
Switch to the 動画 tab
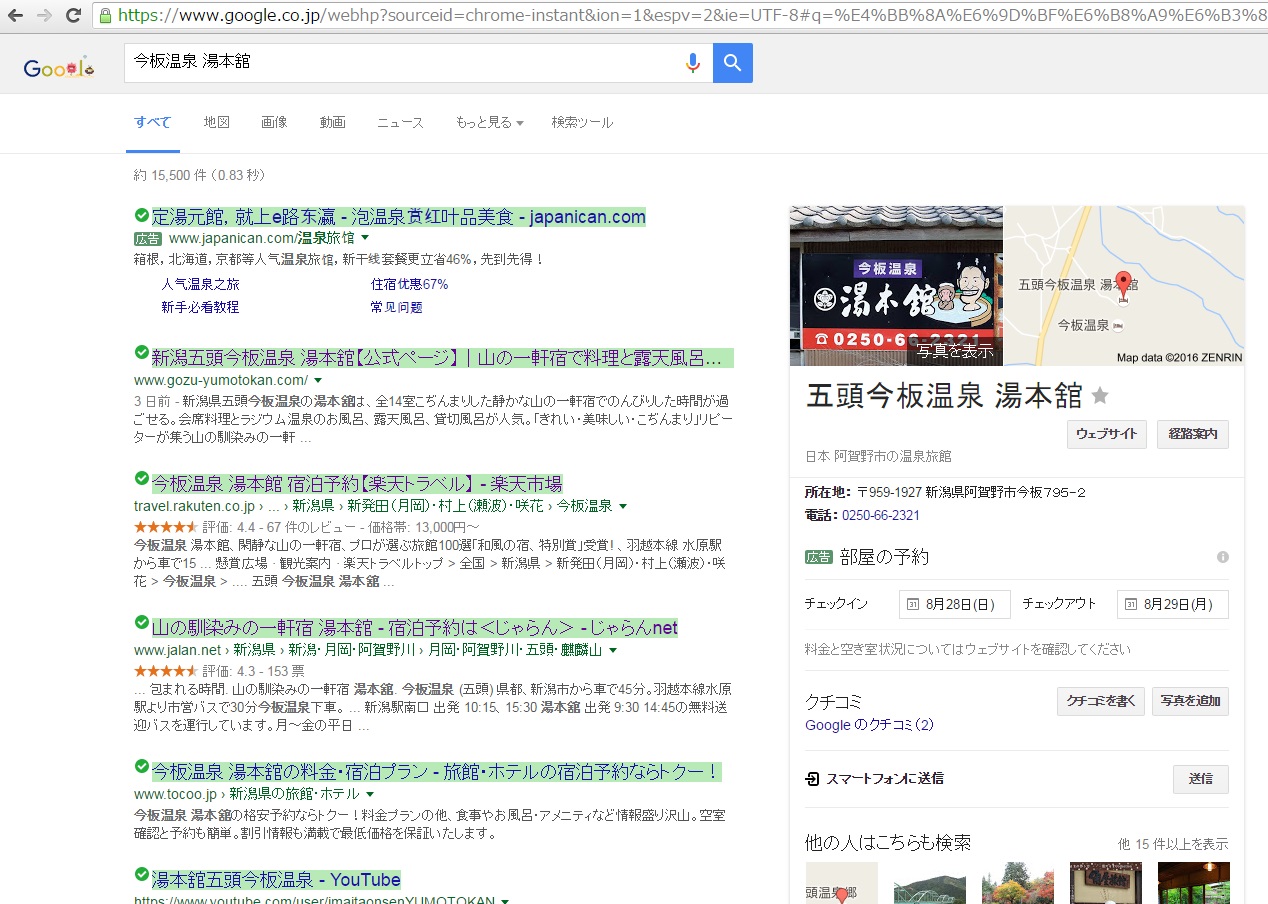coord(333,122)
